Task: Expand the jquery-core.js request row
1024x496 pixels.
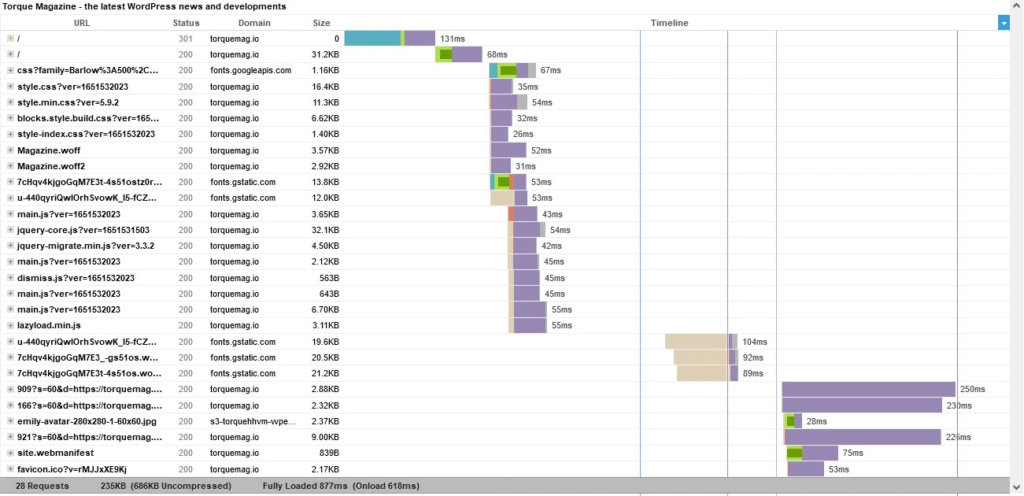Action: coord(10,230)
